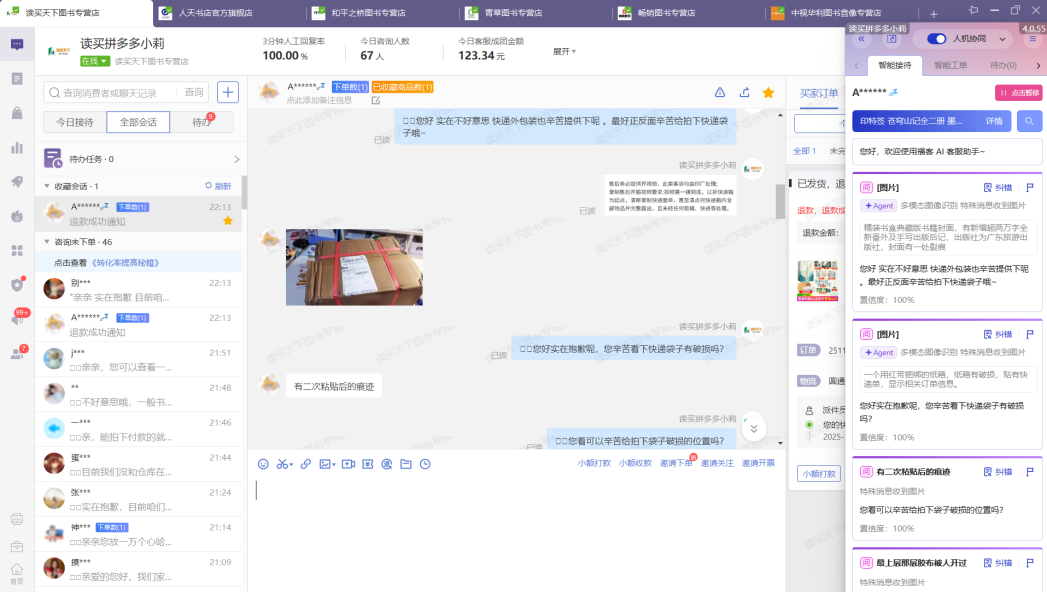Click the 刷新 refresh link
This screenshot has height=592, width=1047.
[x=218, y=186]
